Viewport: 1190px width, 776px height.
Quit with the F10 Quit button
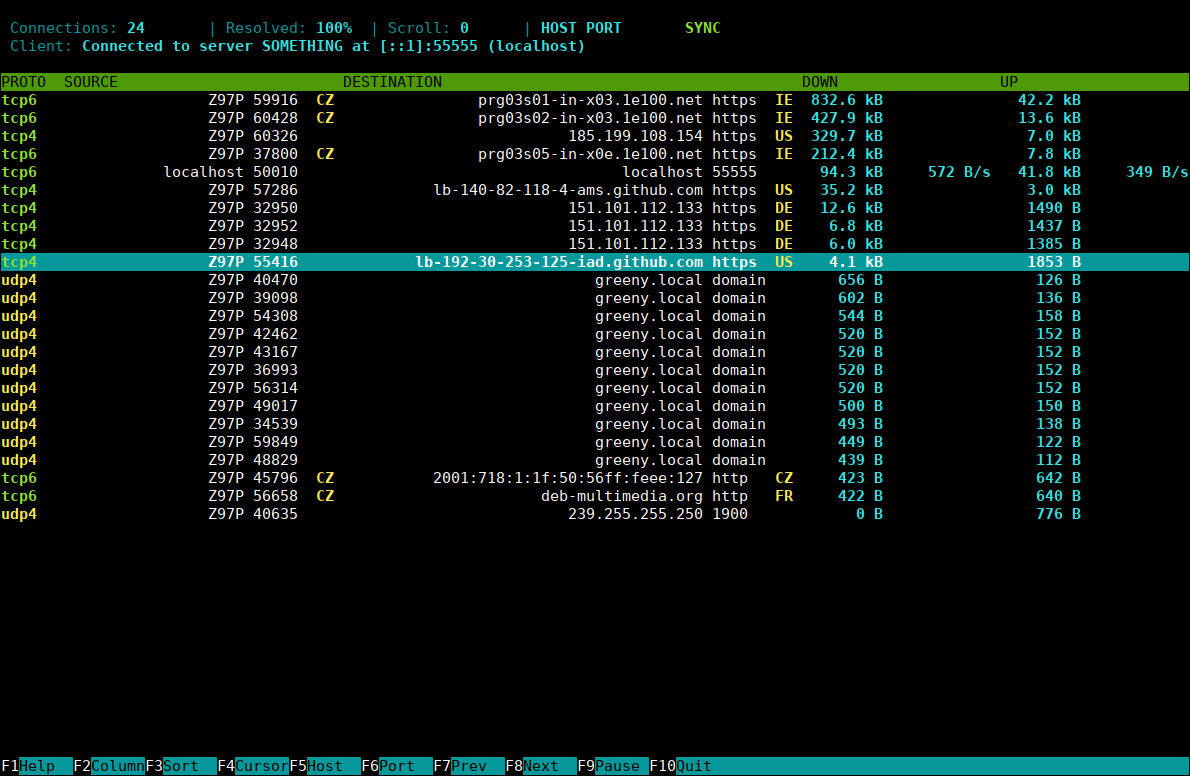click(681, 766)
